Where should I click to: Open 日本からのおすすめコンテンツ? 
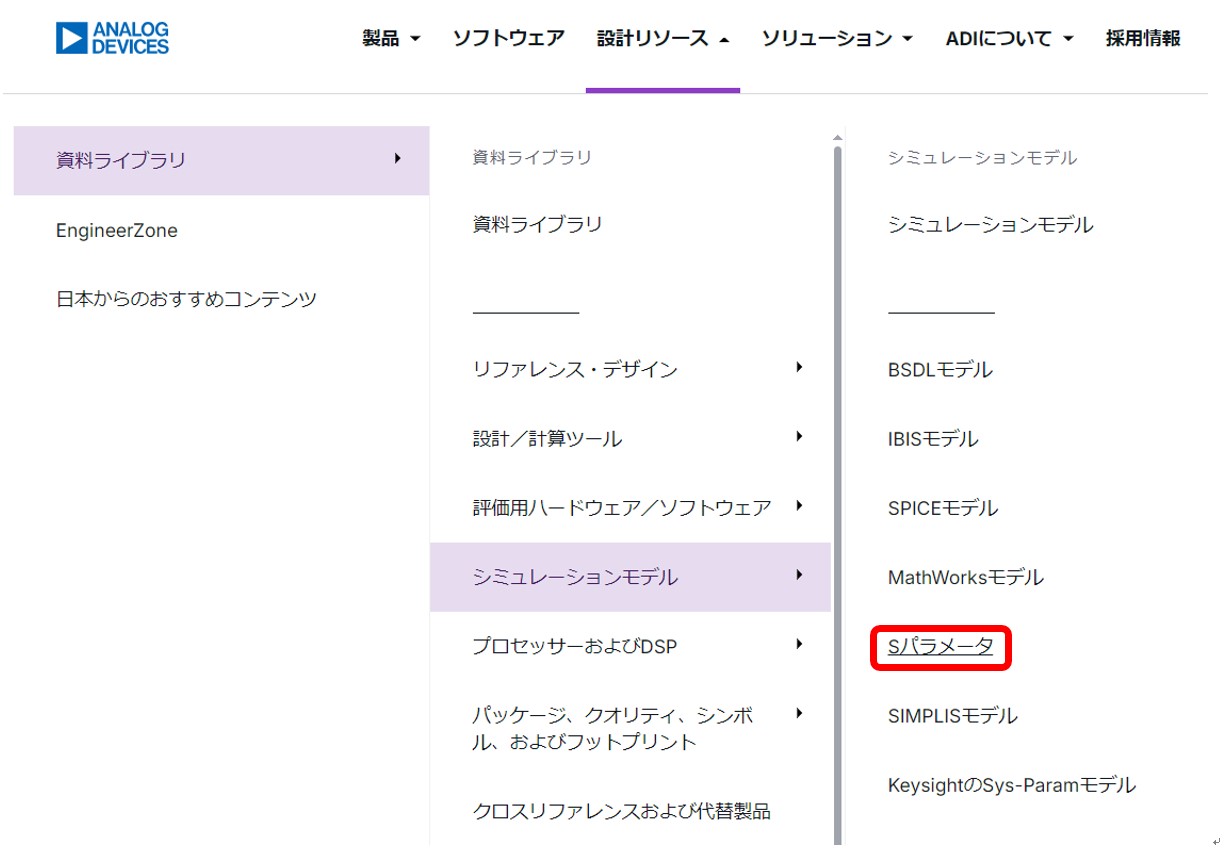click(186, 299)
